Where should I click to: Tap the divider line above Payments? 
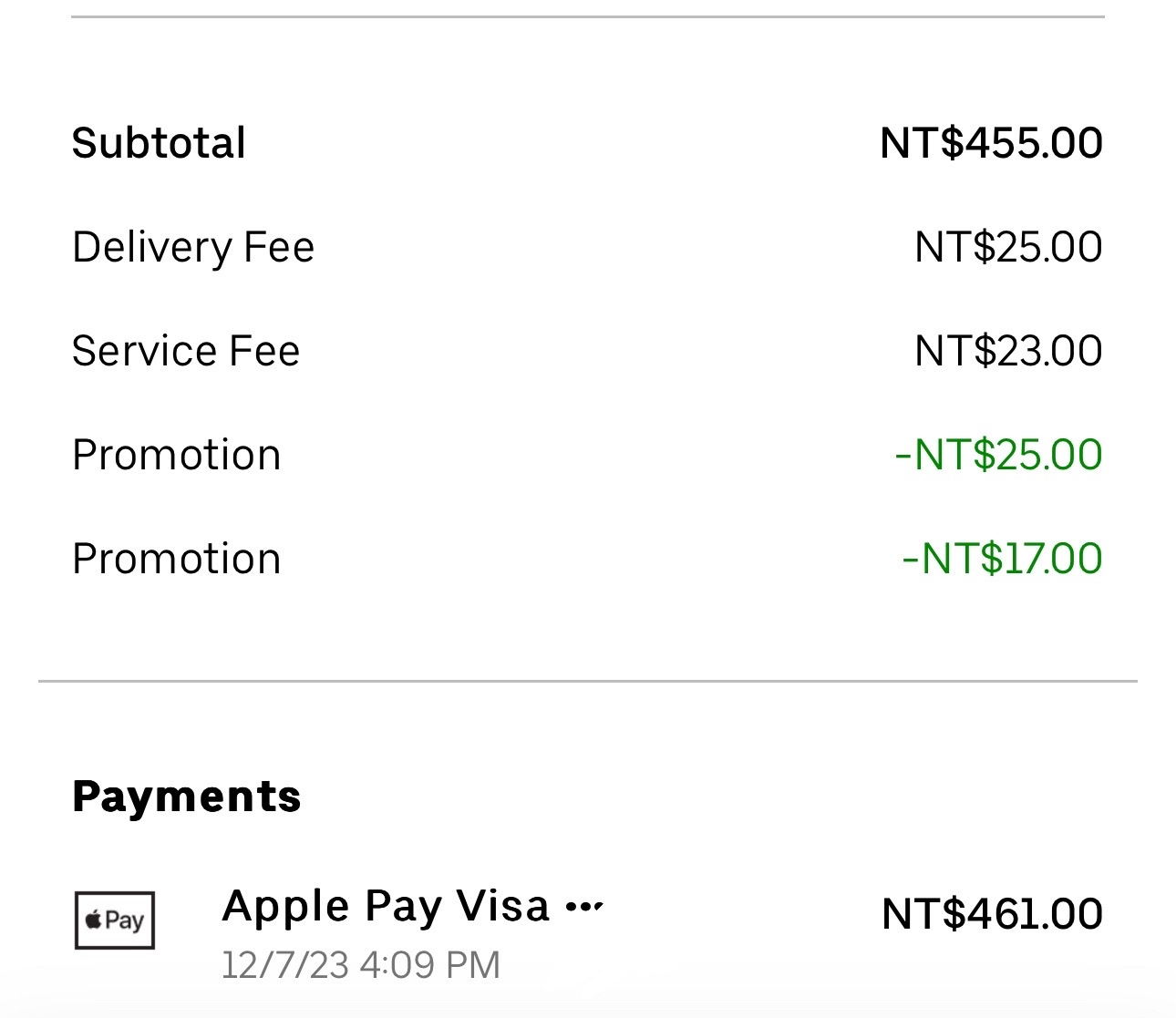point(588,681)
